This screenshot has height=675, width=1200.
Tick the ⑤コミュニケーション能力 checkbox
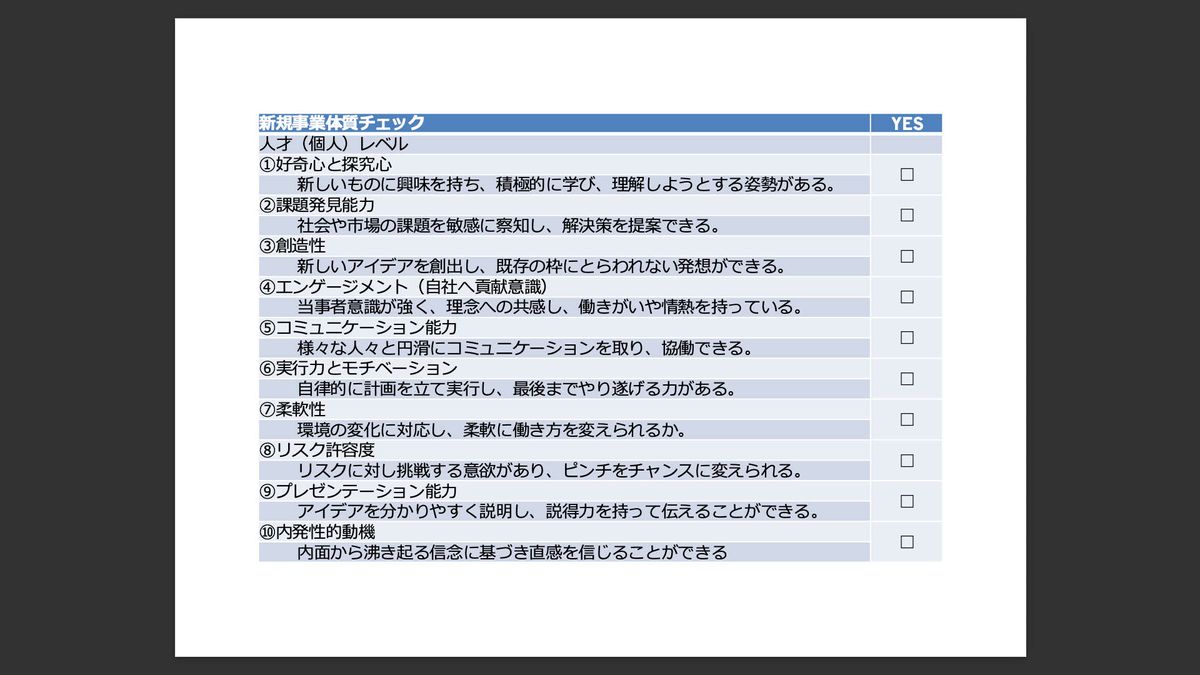click(x=906, y=337)
